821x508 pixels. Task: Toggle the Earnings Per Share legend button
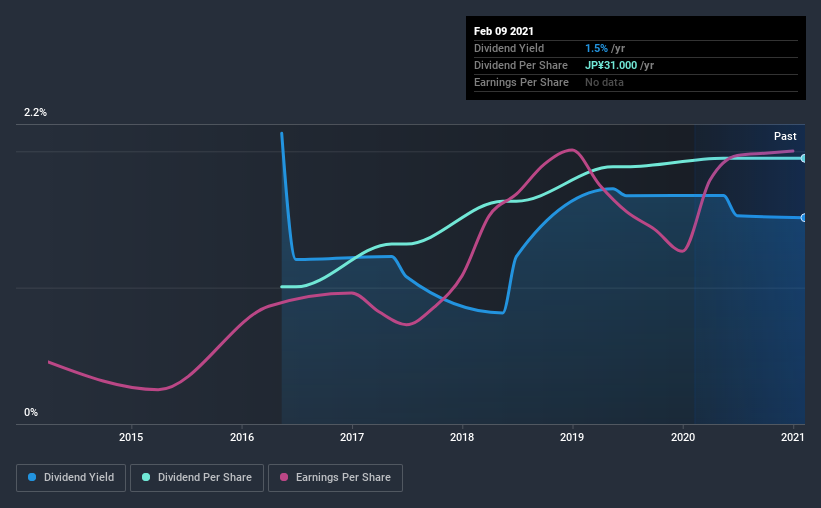tap(336, 478)
